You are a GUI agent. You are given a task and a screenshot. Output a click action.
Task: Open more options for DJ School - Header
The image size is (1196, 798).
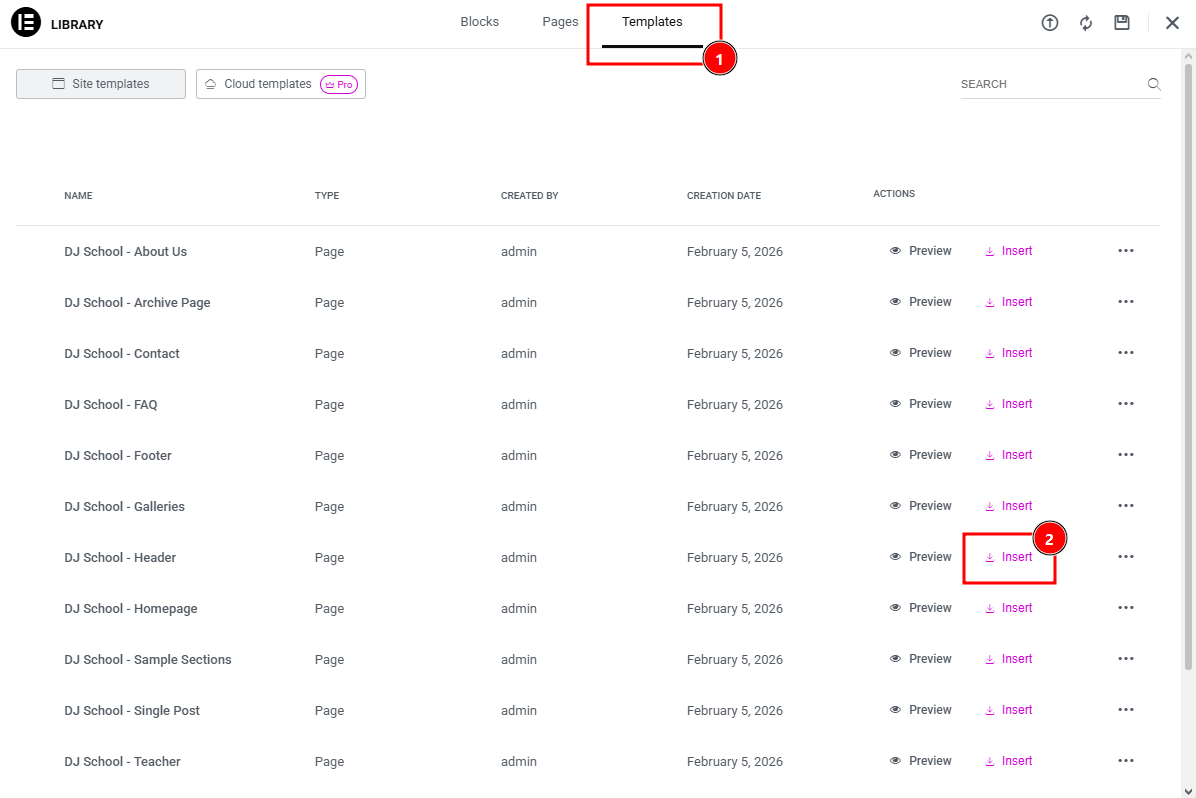1126,557
